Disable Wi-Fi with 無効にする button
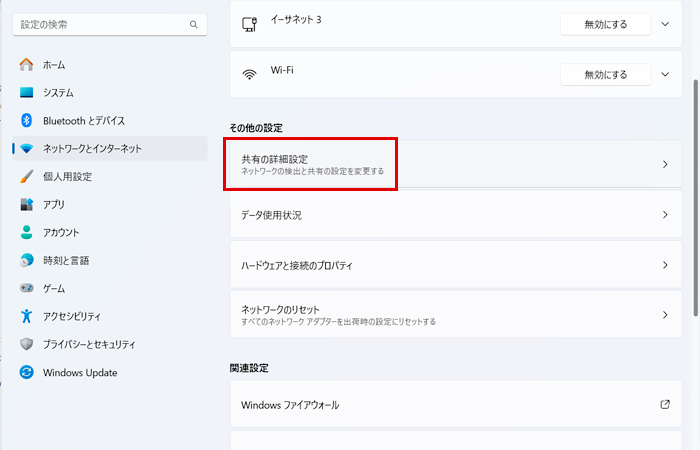The width and height of the screenshot is (700, 450). coord(605,75)
